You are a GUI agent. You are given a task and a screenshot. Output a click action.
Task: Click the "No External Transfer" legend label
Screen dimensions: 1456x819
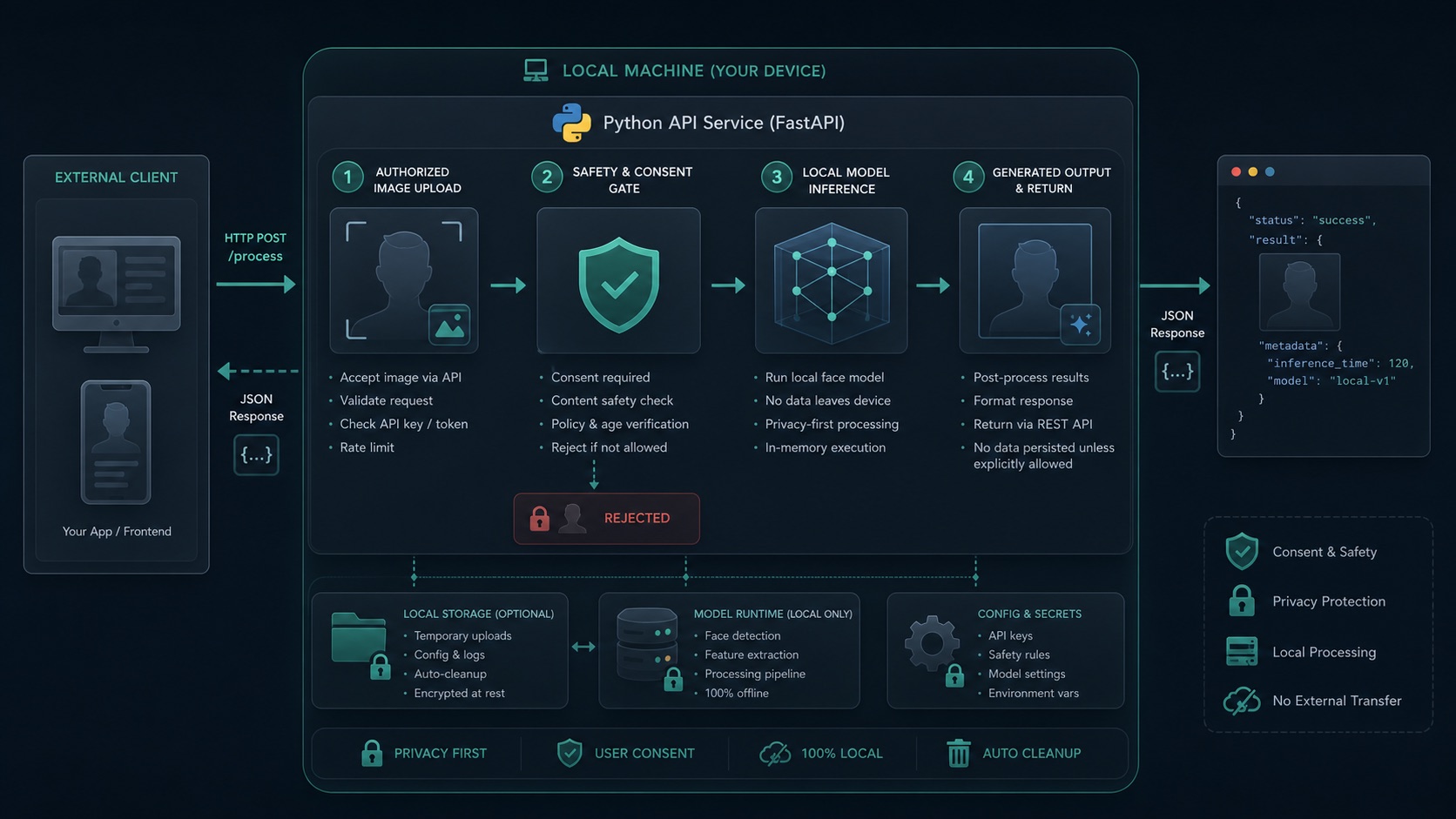[x=1337, y=701]
